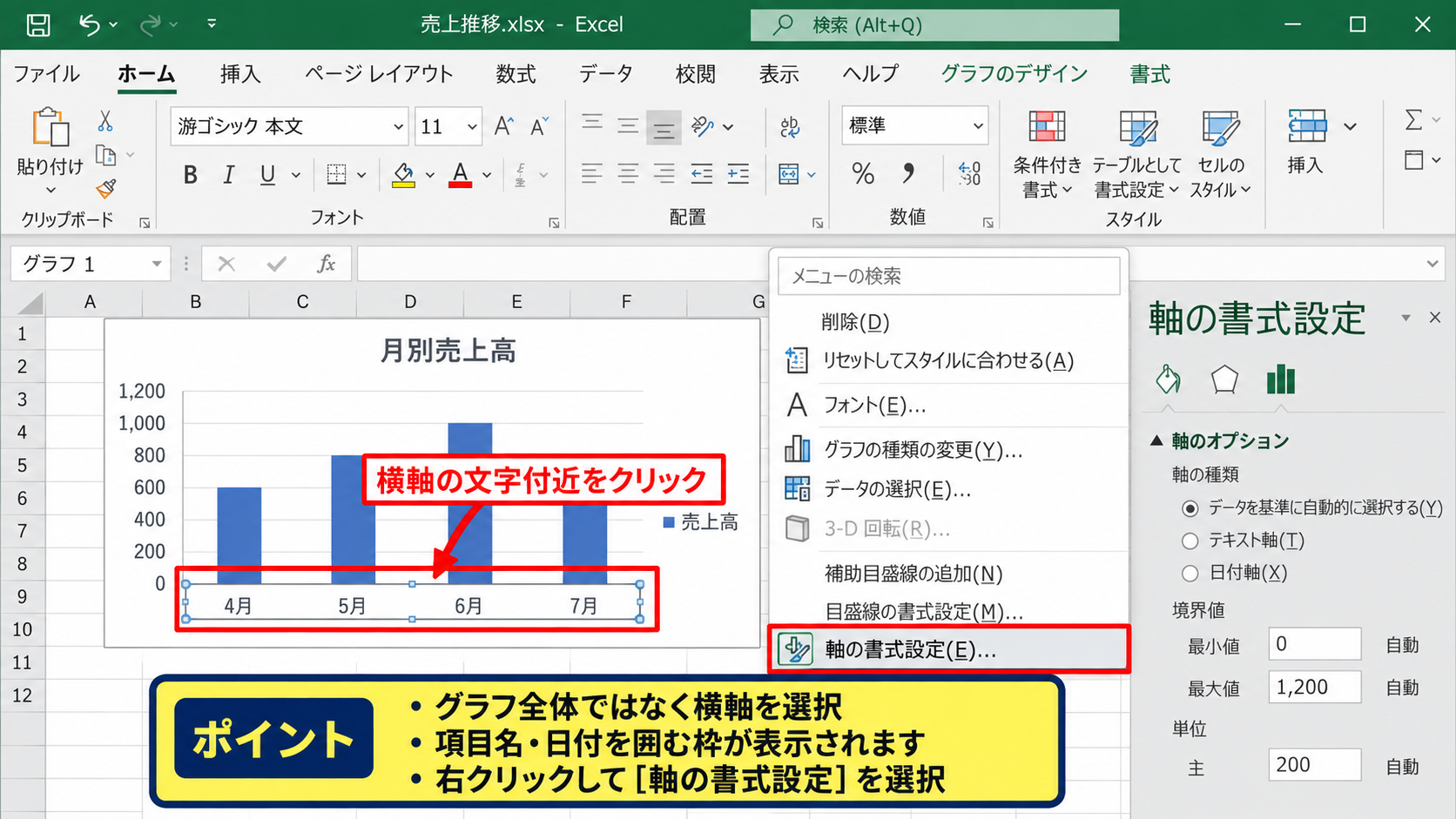1456x819 pixels.
Task: Select データを基準に自動的に選択する radio button
Action: [x=1190, y=508]
